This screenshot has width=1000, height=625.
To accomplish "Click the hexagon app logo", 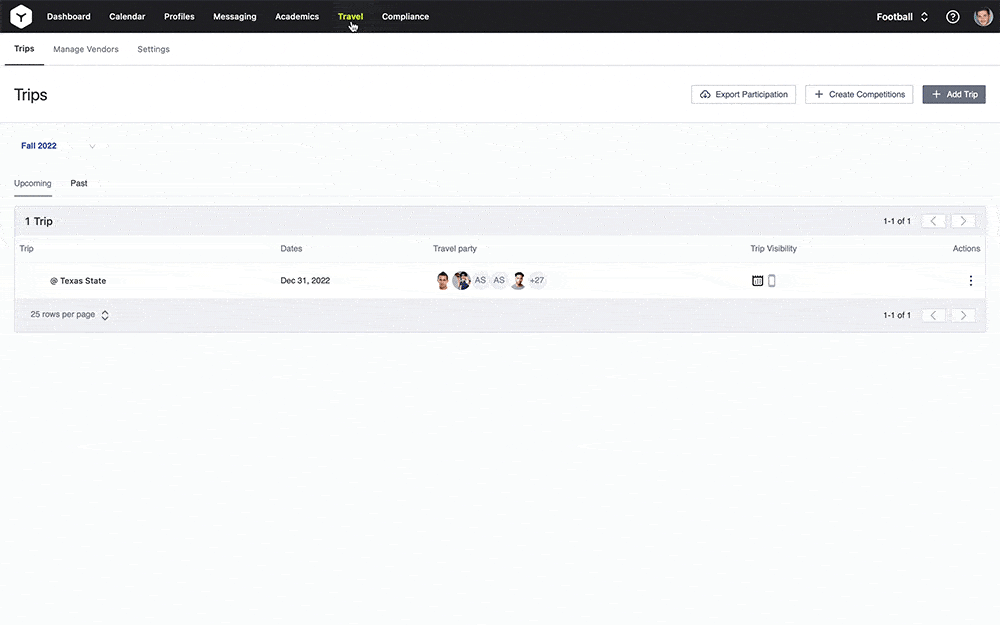I will (21, 17).
